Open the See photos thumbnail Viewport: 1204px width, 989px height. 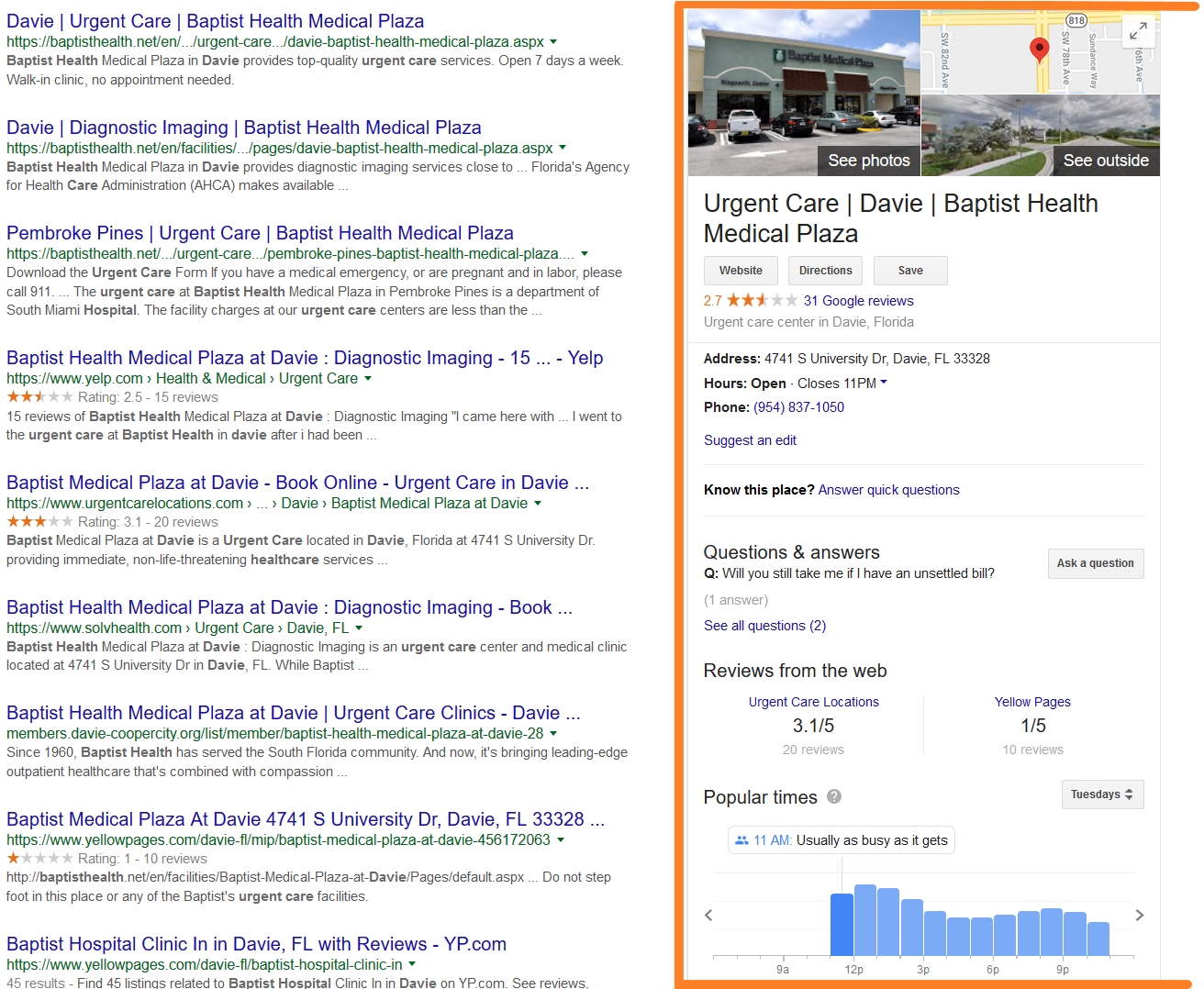[804, 93]
